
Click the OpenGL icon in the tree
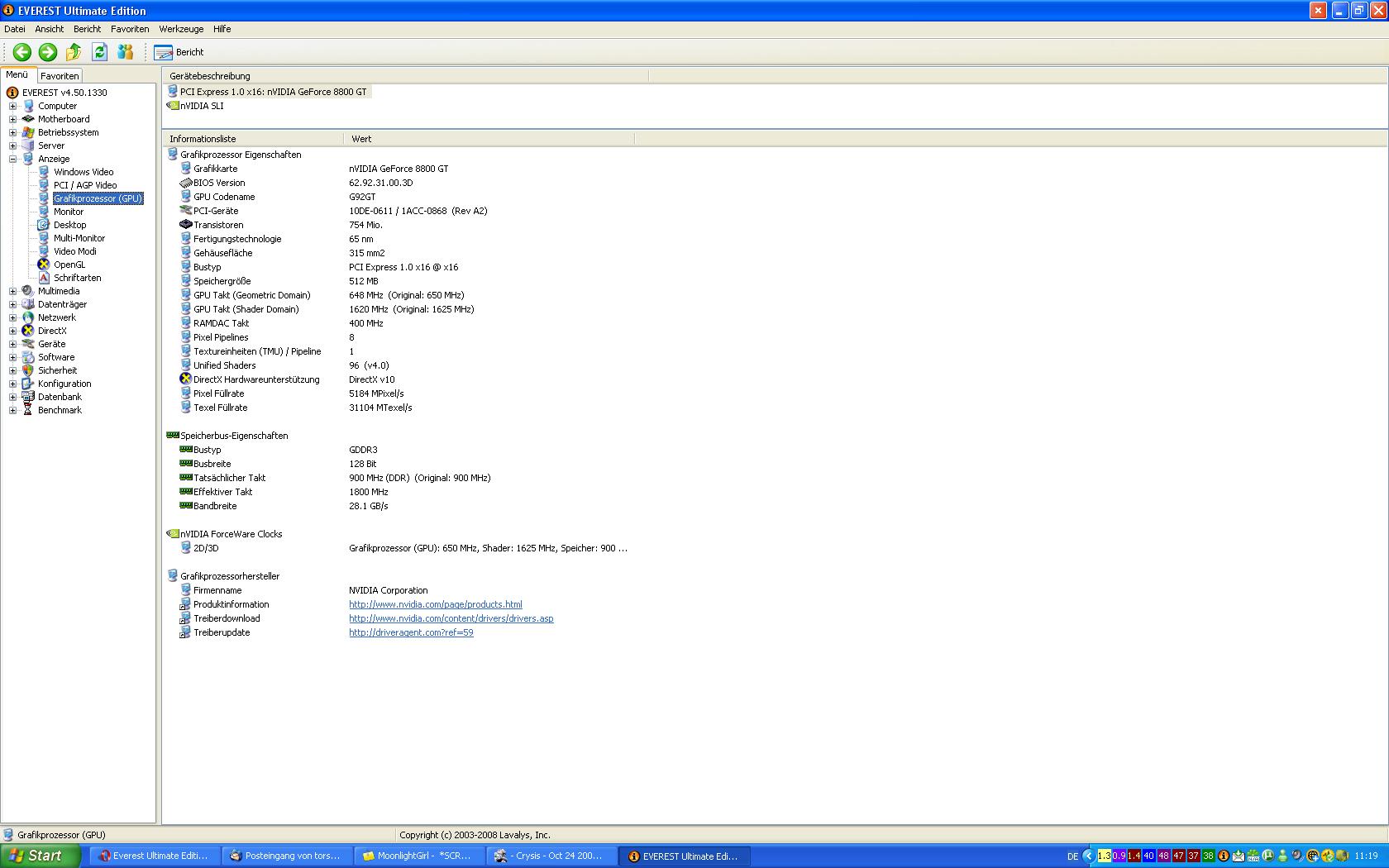(44, 265)
